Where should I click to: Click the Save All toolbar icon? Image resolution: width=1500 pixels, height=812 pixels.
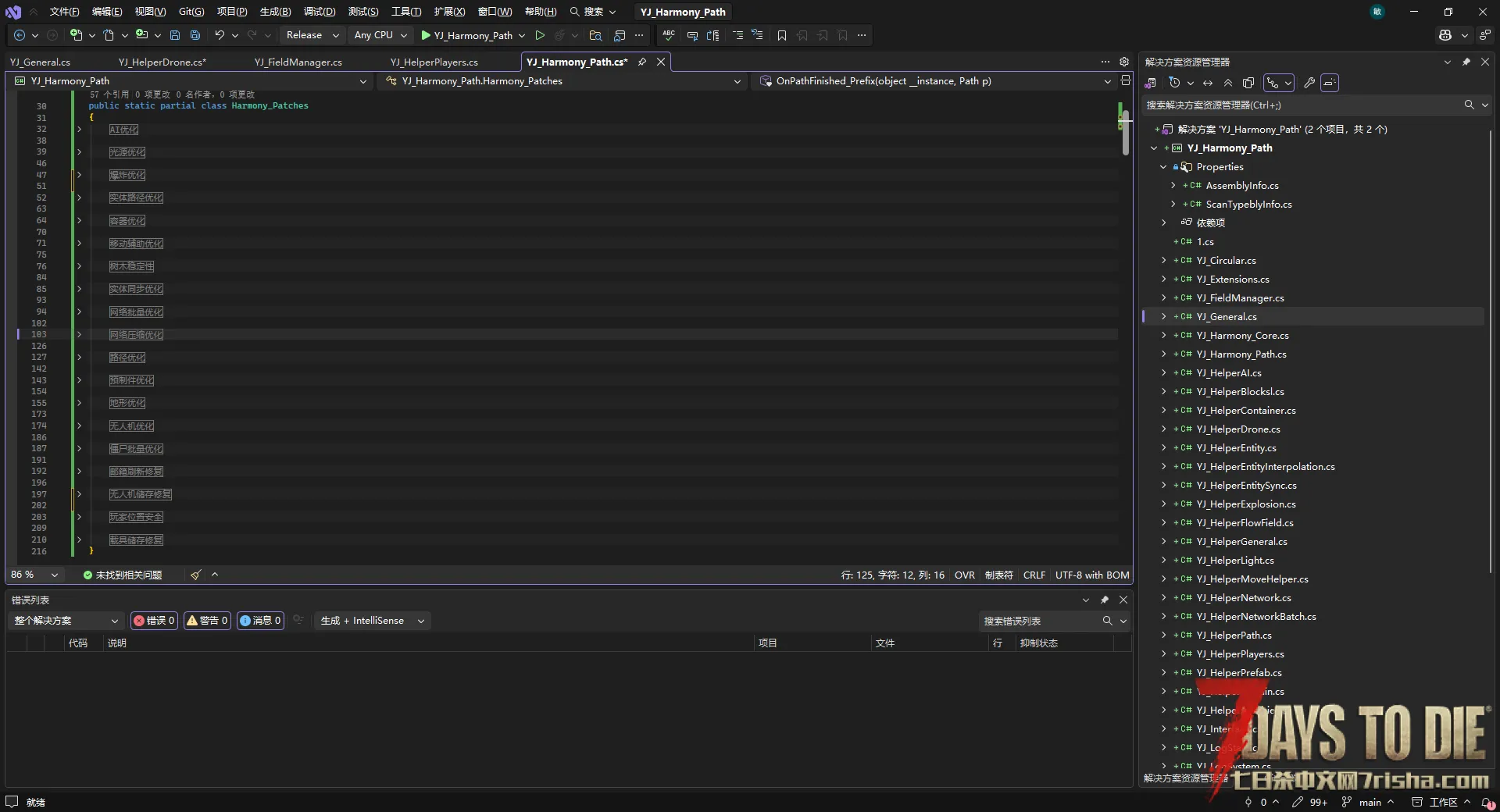pos(195,35)
